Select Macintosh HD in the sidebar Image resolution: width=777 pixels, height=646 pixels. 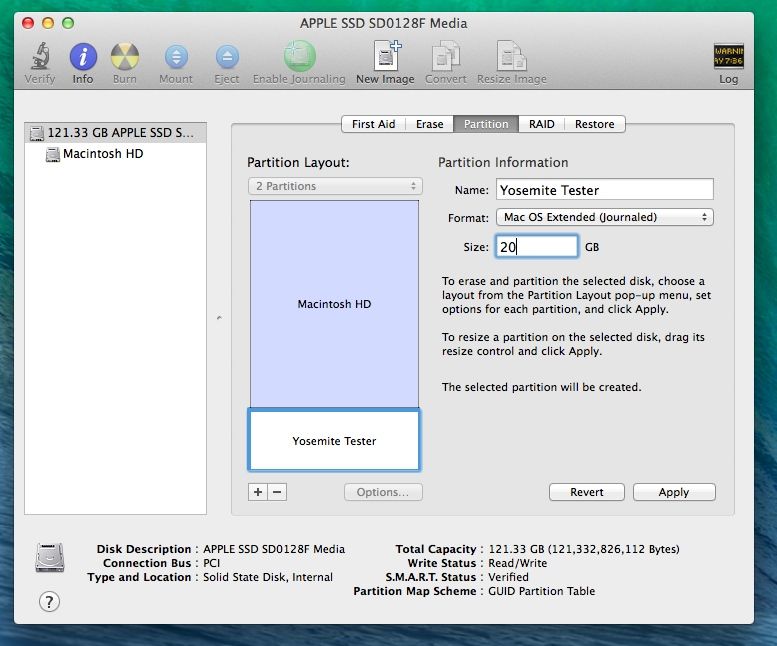102,154
